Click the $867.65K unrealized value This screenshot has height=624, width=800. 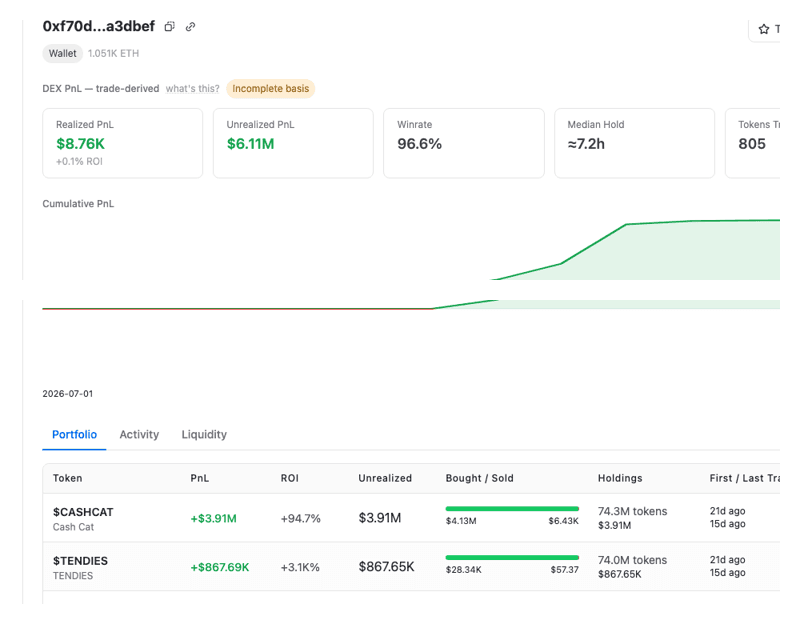[x=386, y=567]
